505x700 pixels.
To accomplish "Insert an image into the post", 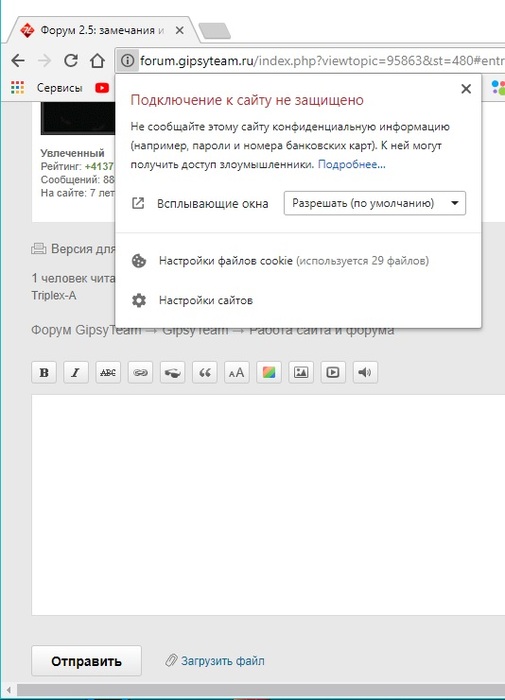I will coord(301,372).
